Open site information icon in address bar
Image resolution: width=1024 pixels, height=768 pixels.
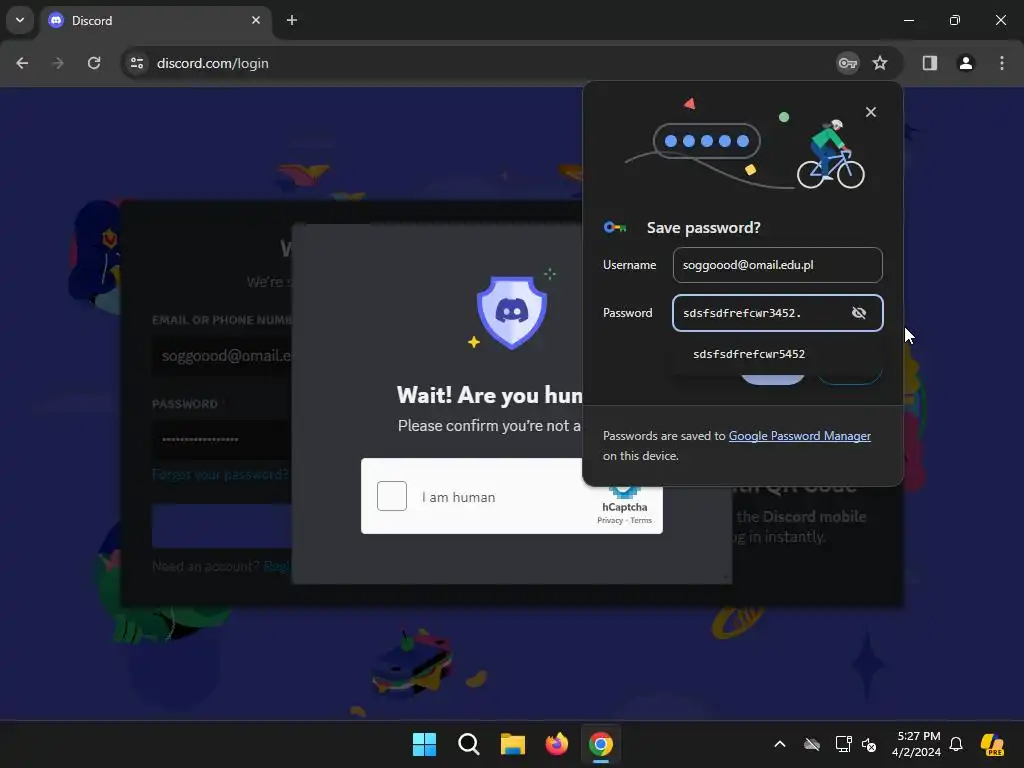coord(137,63)
